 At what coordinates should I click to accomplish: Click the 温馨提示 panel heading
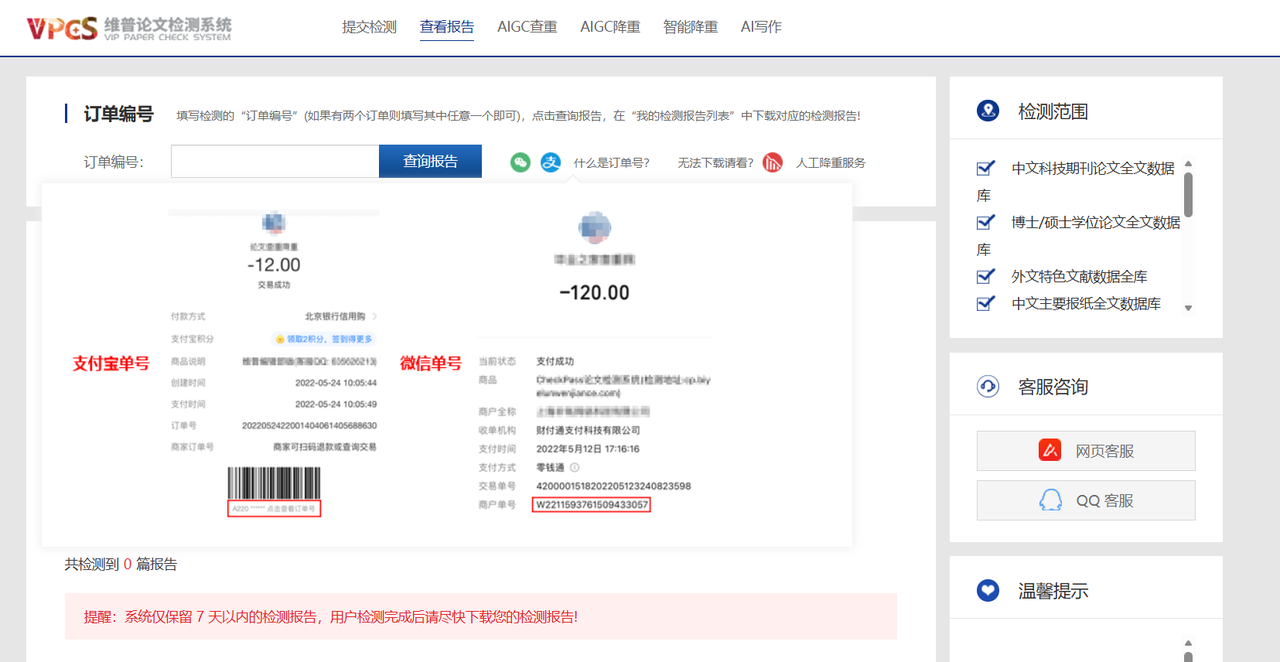tap(1053, 590)
